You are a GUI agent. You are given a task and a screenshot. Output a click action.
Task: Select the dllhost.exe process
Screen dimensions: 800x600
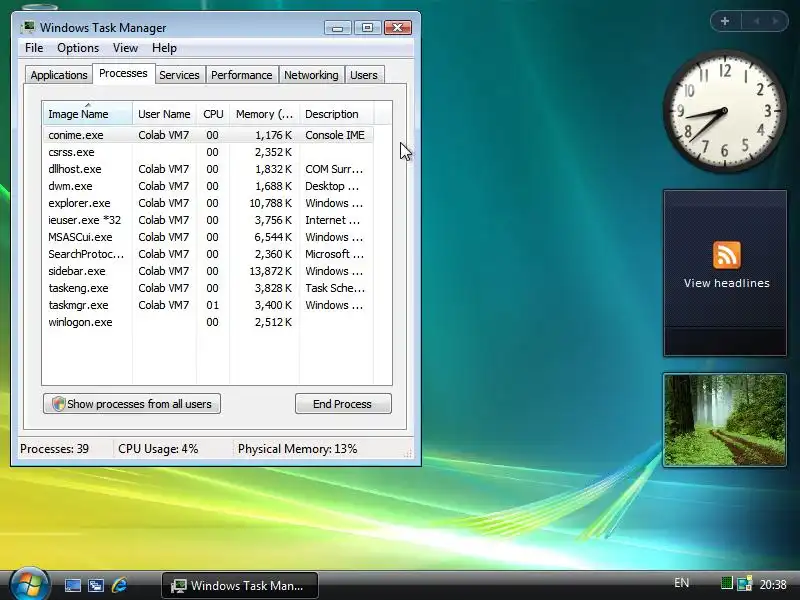208,169
